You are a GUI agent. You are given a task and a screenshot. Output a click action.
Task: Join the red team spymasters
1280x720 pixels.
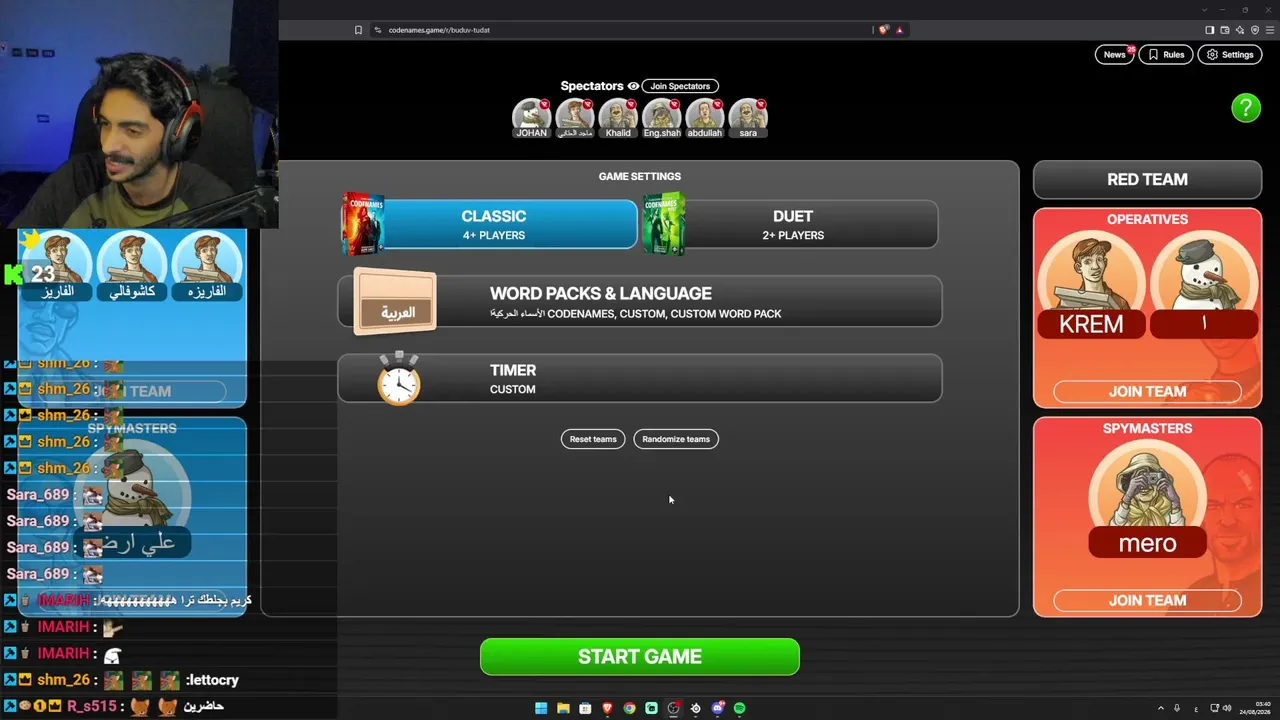(1147, 601)
